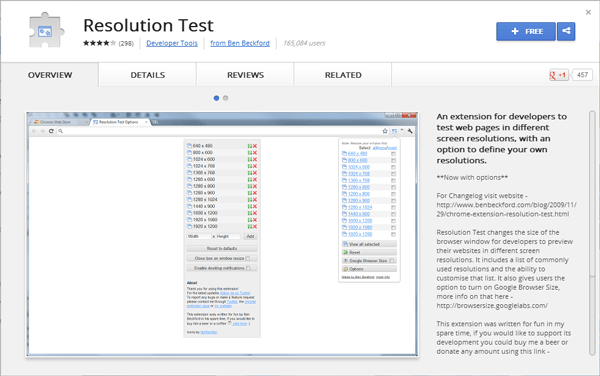Click the benbeckford.com changelog URL text

pos(507,209)
